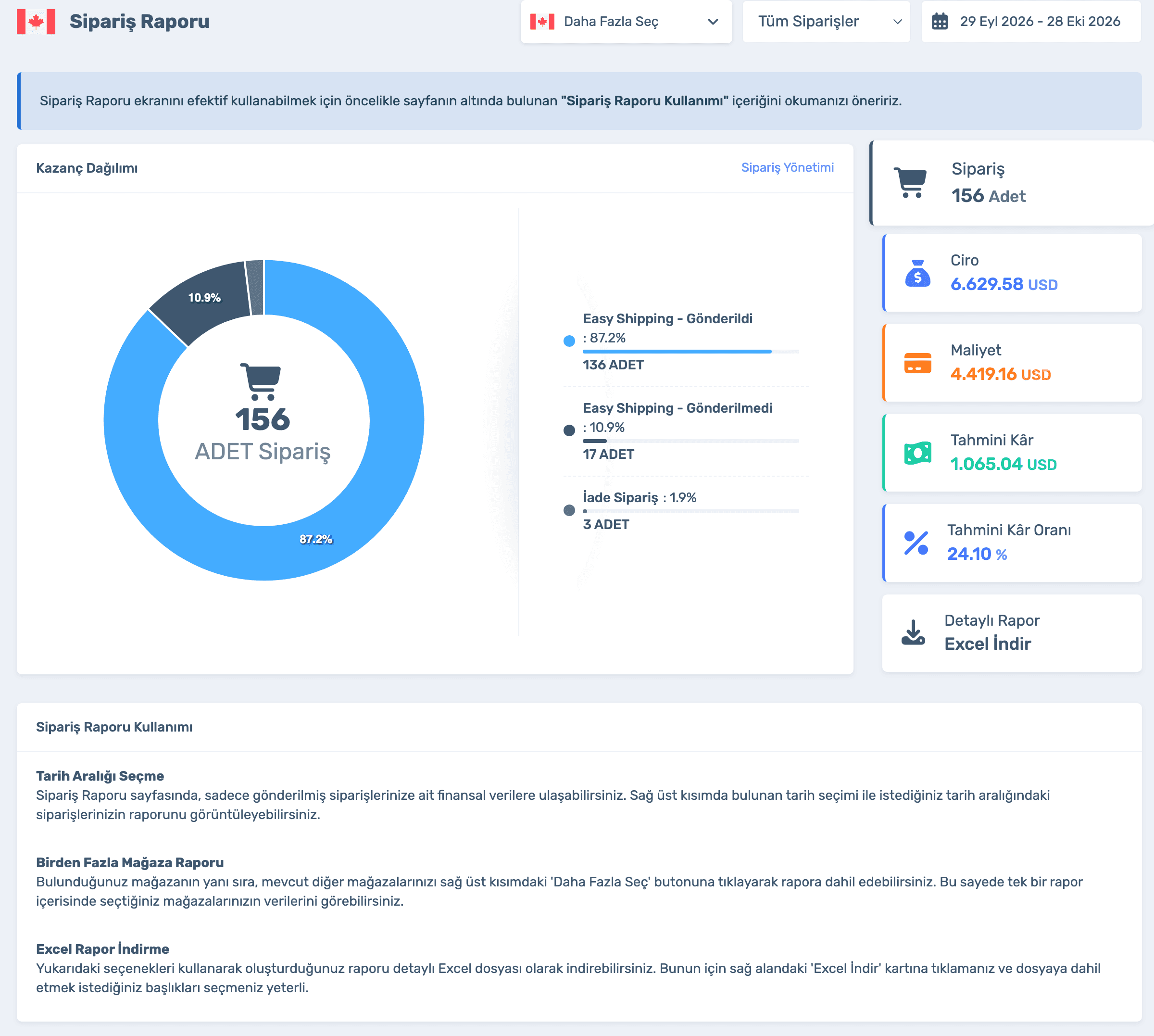Click the Excel Rapor İndirme heading

pyautogui.click(x=102, y=949)
